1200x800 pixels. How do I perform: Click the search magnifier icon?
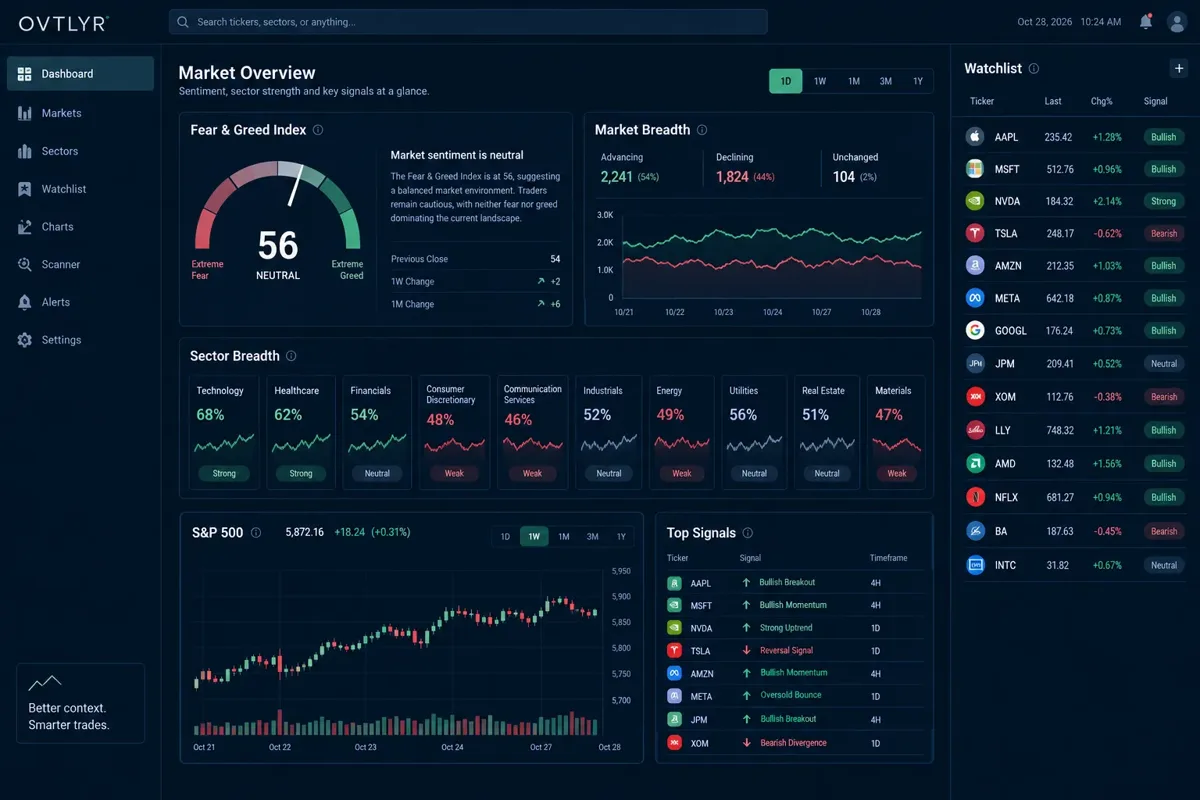pyautogui.click(x=184, y=21)
